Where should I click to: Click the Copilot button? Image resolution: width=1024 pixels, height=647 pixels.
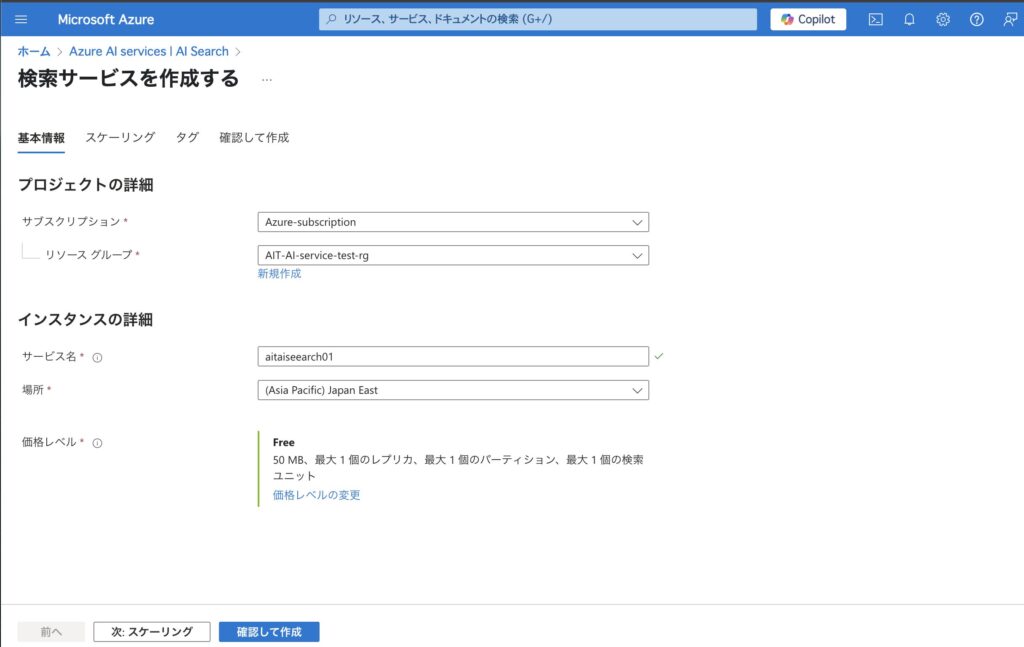[x=808, y=20]
